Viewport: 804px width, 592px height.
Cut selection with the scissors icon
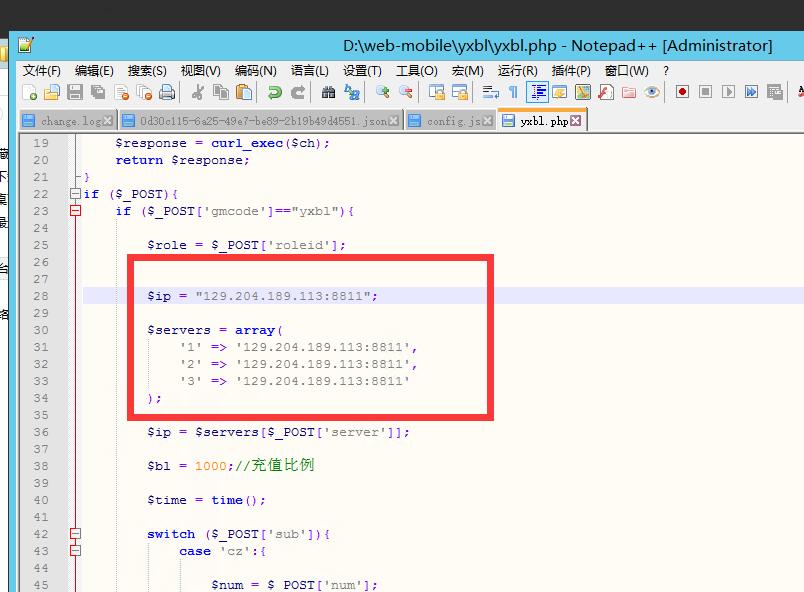(x=197, y=92)
